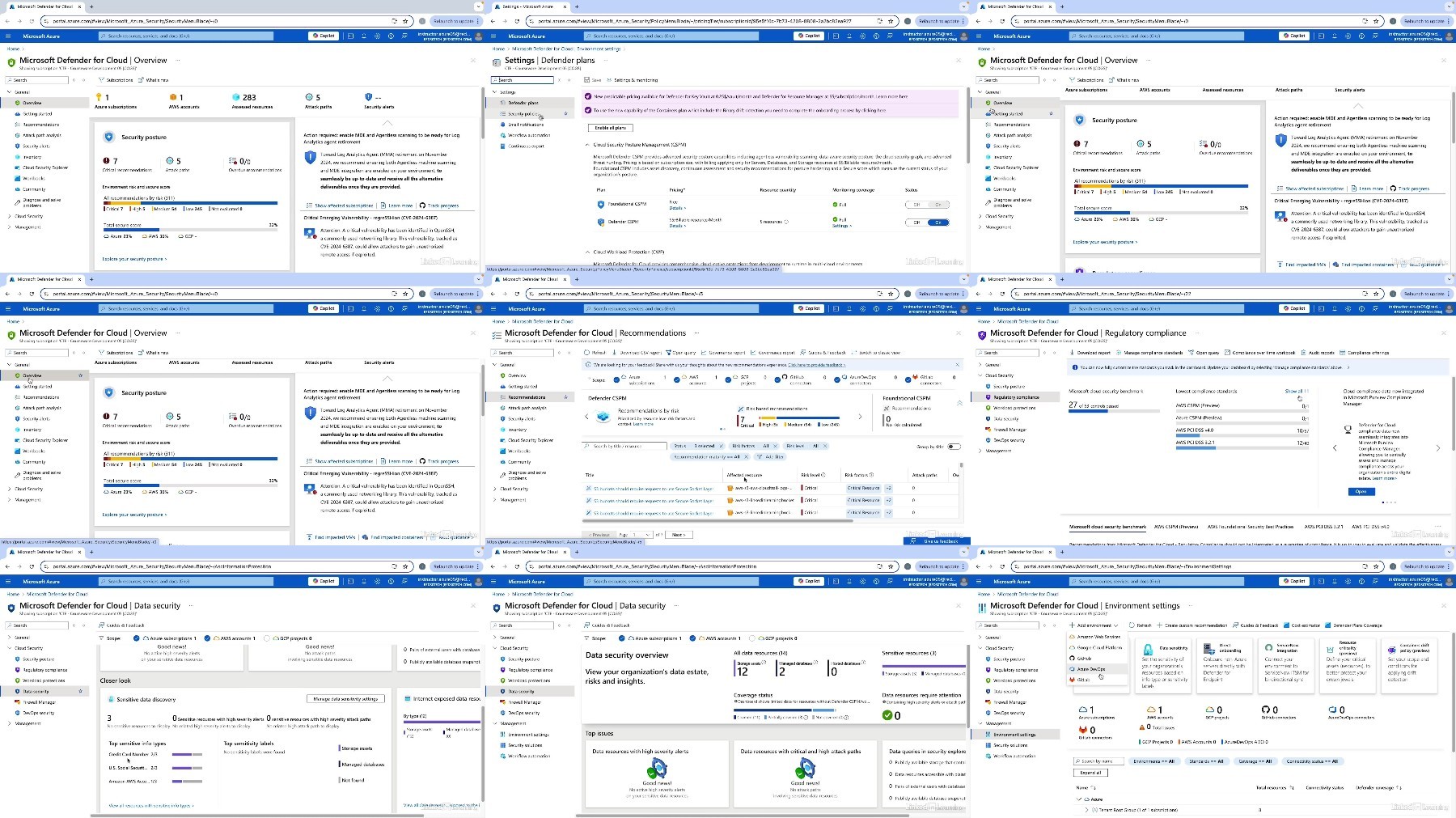Click Show all 11 link in Regulatory compliance

[x=1296, y=392]
